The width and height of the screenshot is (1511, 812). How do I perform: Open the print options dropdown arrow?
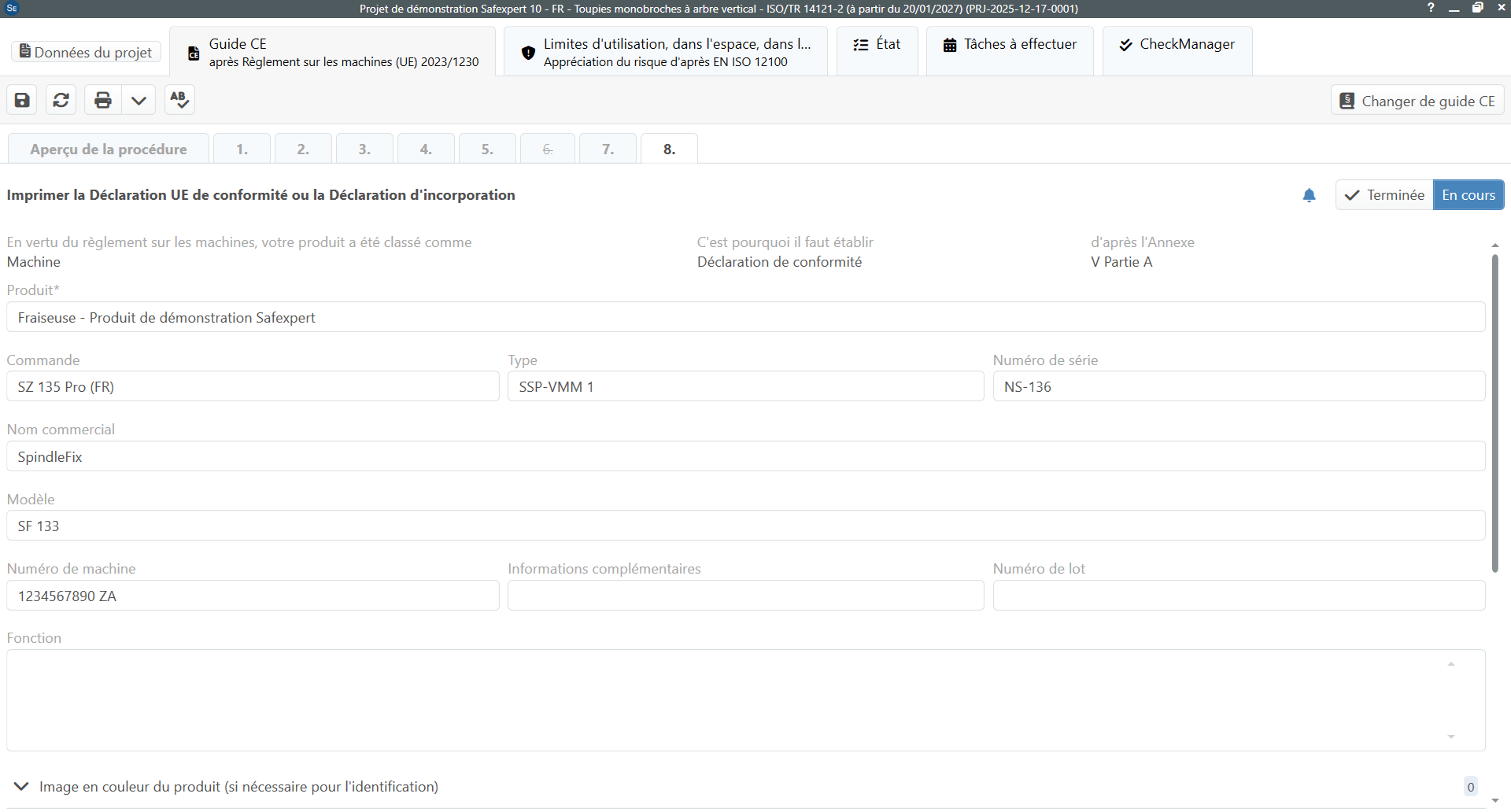pos(139,100)
